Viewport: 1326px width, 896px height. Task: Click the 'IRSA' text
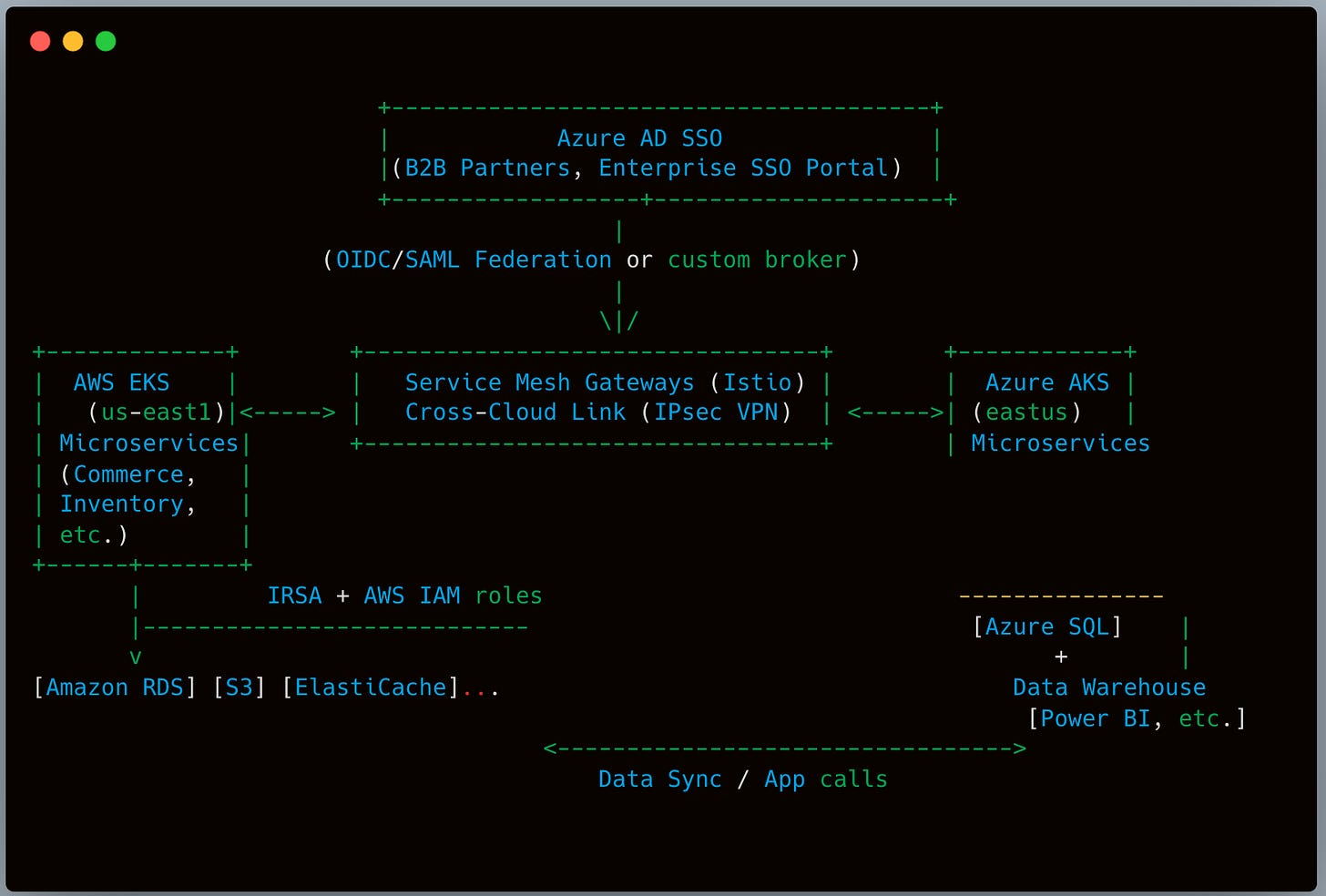point(294,596)
